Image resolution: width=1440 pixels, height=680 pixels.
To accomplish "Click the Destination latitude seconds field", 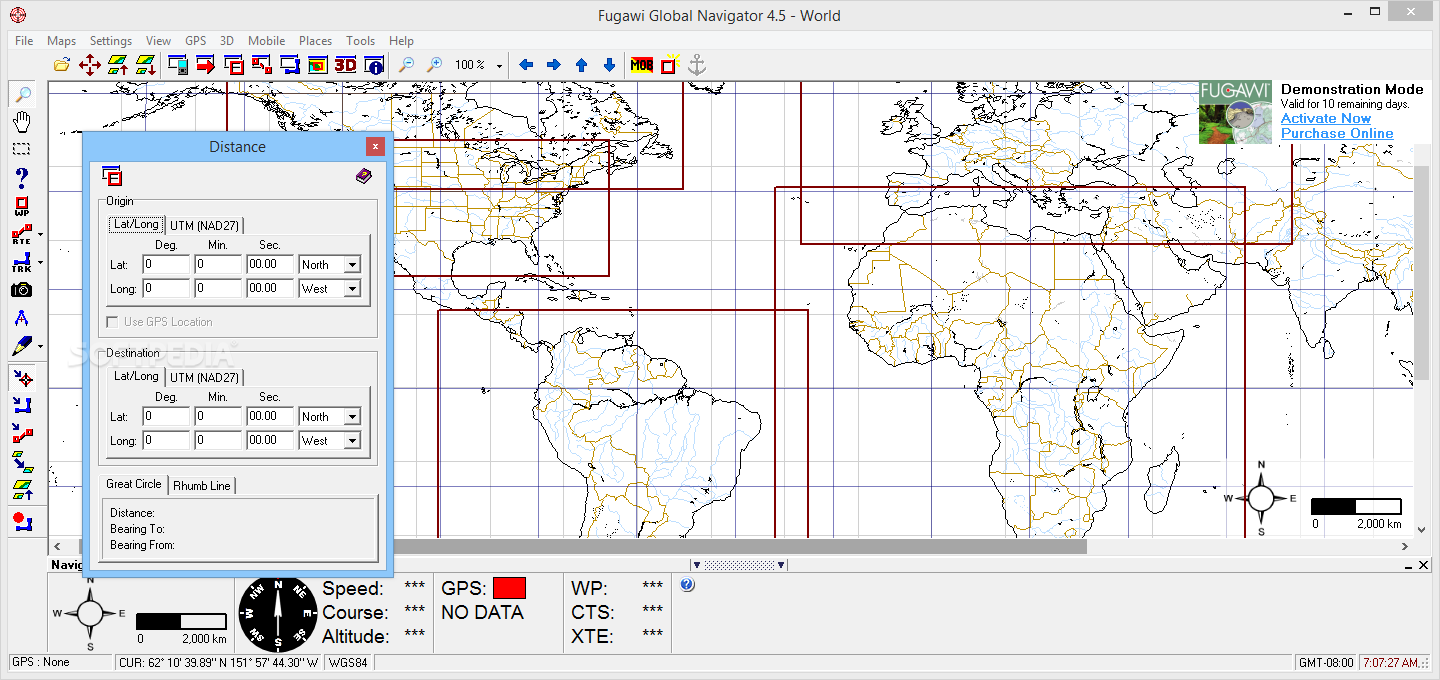I will pyautogui.click(x=270, y=417).
